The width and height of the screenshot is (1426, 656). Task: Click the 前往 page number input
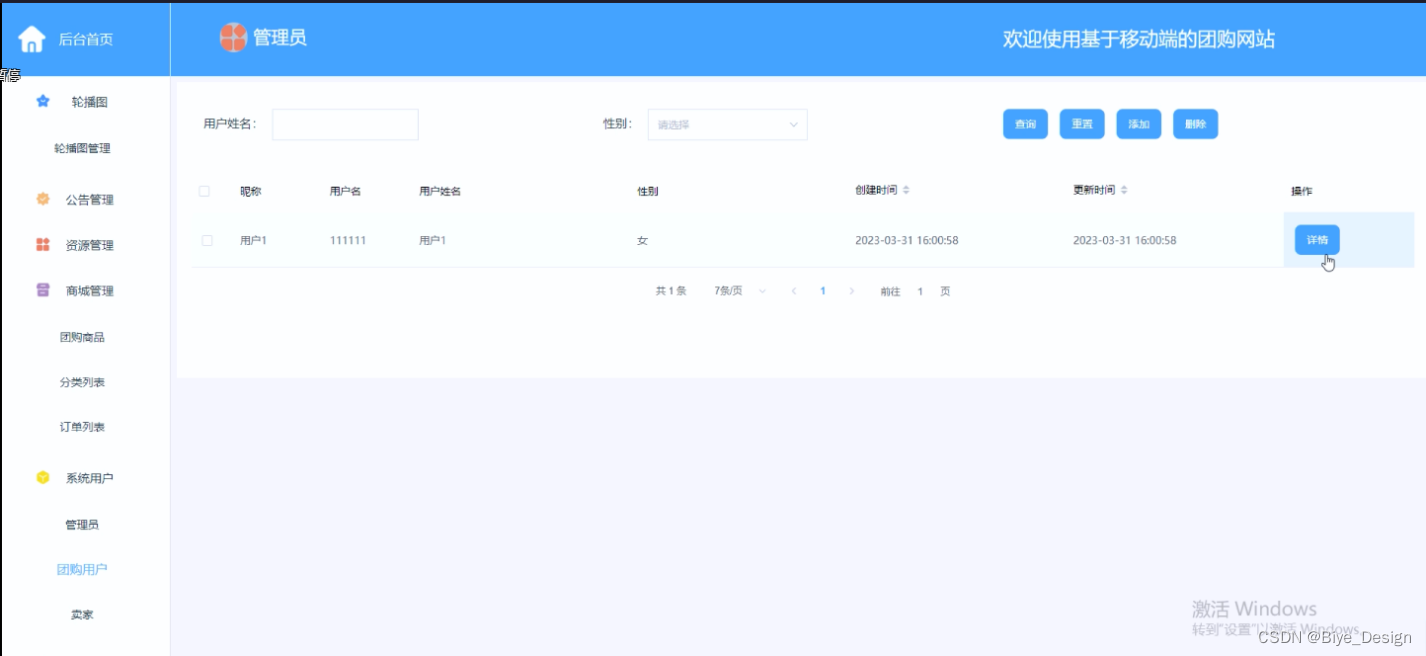point(920,291)
